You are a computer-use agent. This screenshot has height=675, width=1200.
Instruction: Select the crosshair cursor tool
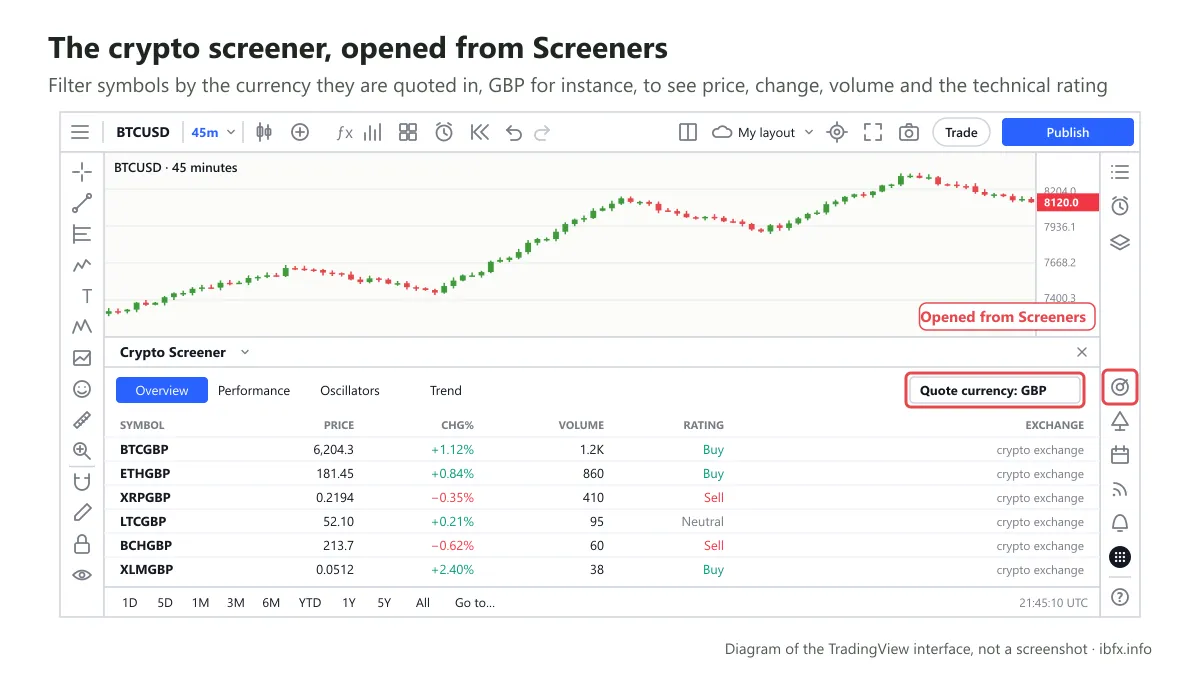click(x=82, y=172)
